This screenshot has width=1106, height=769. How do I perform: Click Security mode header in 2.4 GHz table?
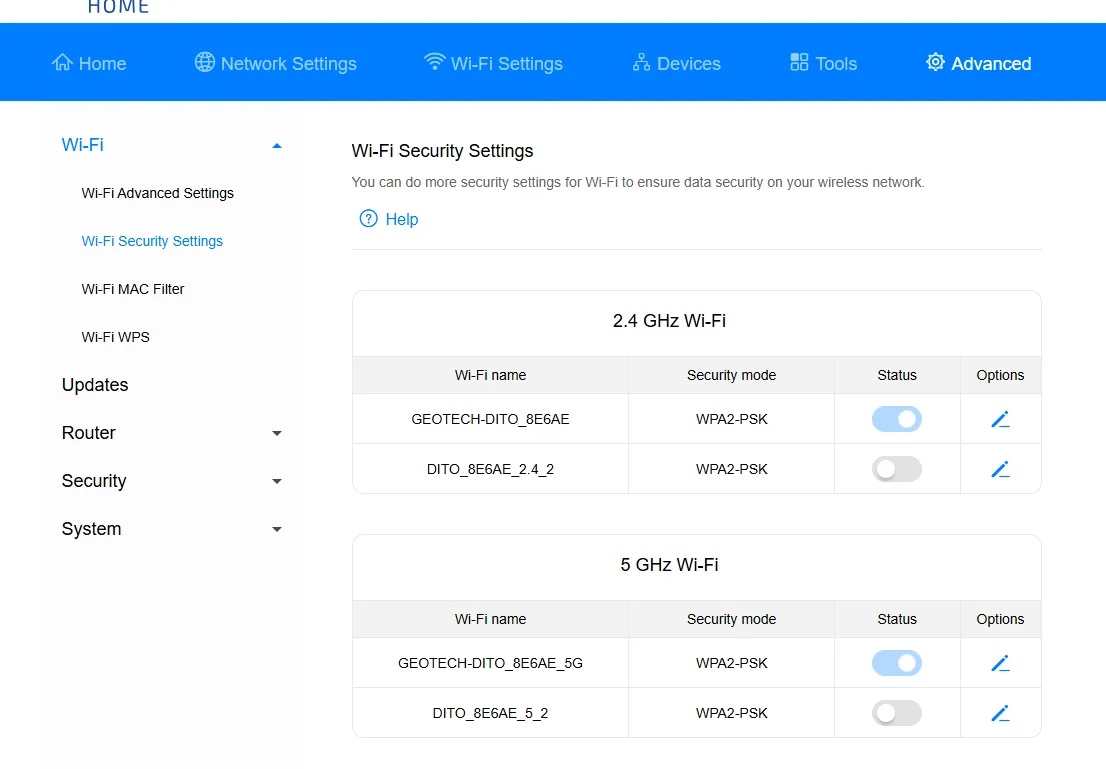pyautogui.click(x=731, y=375)
